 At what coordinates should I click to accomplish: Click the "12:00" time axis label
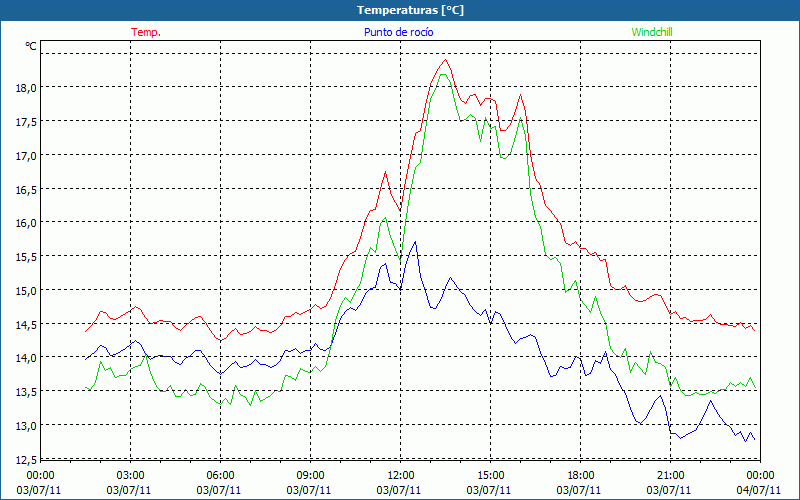(x=401, y=476)
